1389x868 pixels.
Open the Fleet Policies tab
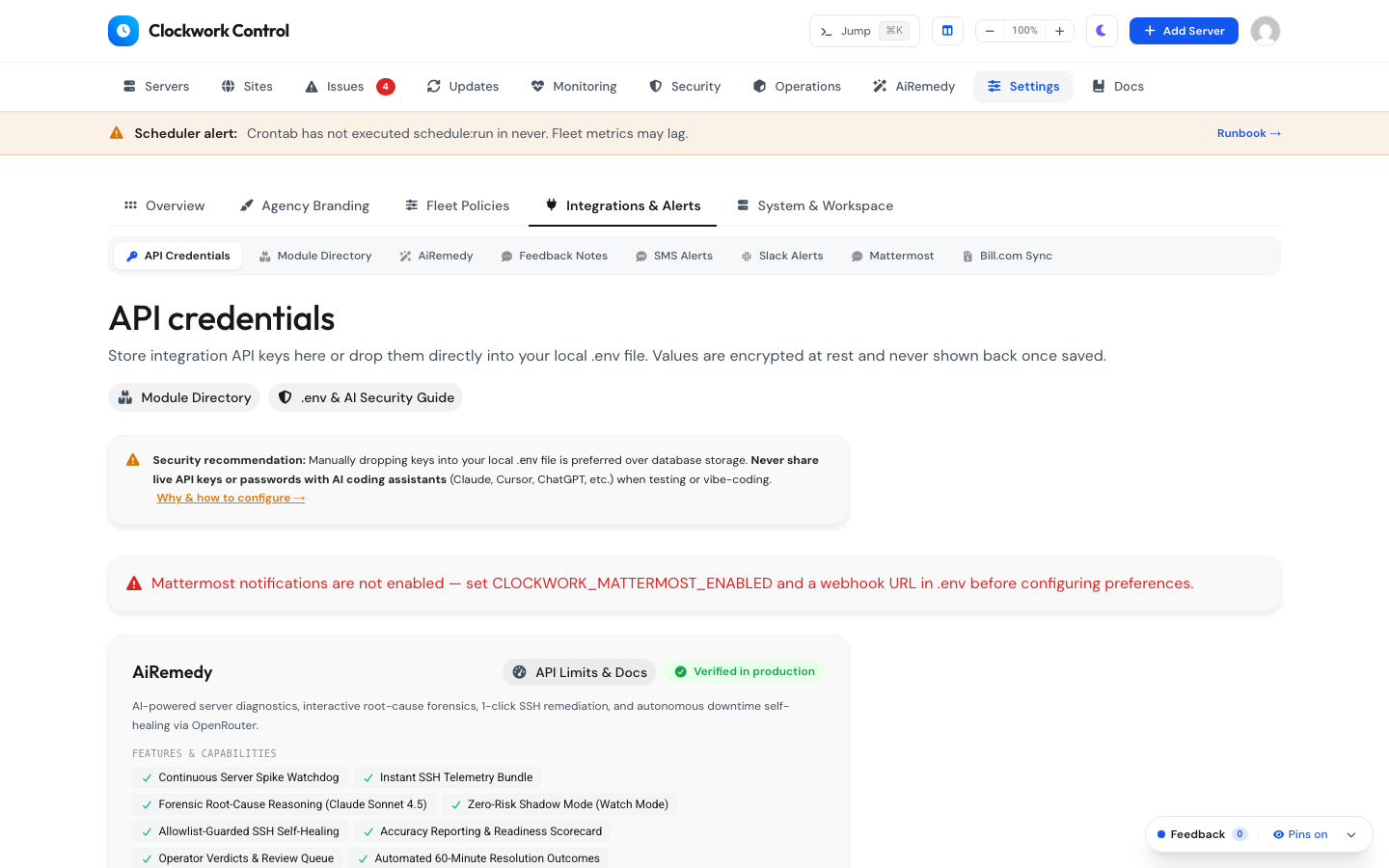point(457,205)
